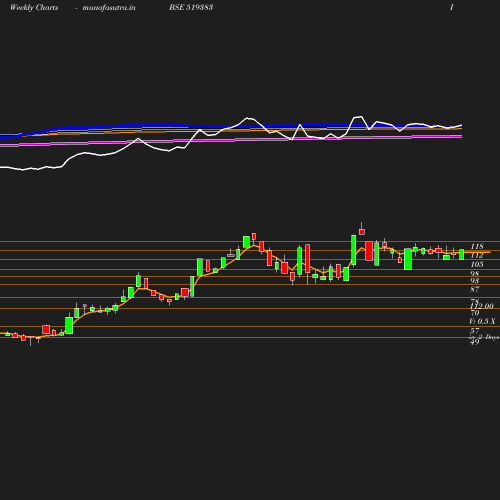The image size is (500, 500).
Task: Click the 118 price level label
Action: (x=477, y=246)
